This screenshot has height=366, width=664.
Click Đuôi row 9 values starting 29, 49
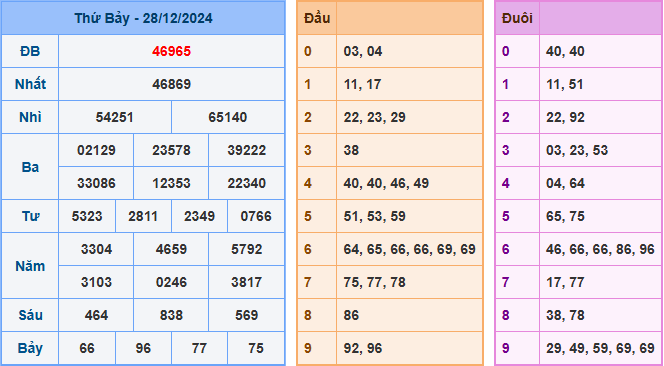600,348
